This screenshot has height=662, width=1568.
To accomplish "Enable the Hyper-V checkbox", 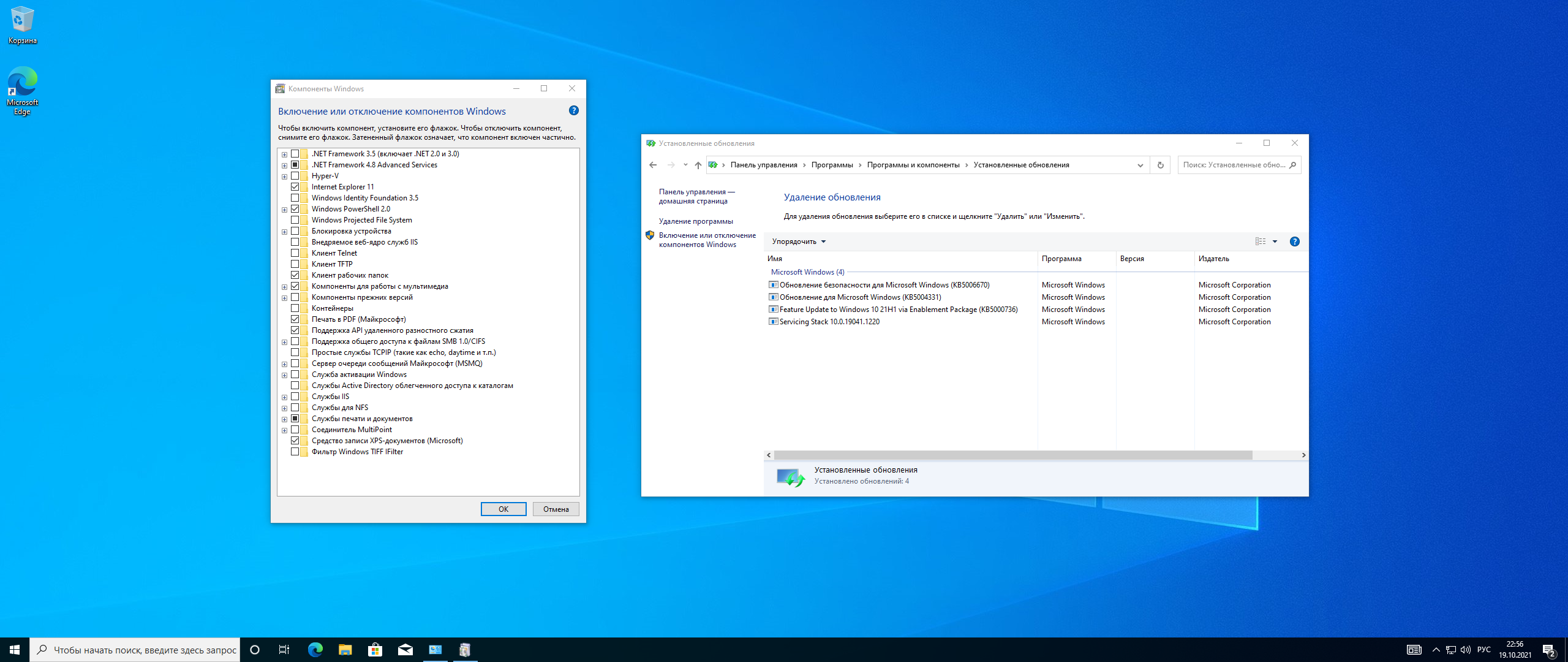I will coord(295,176).
